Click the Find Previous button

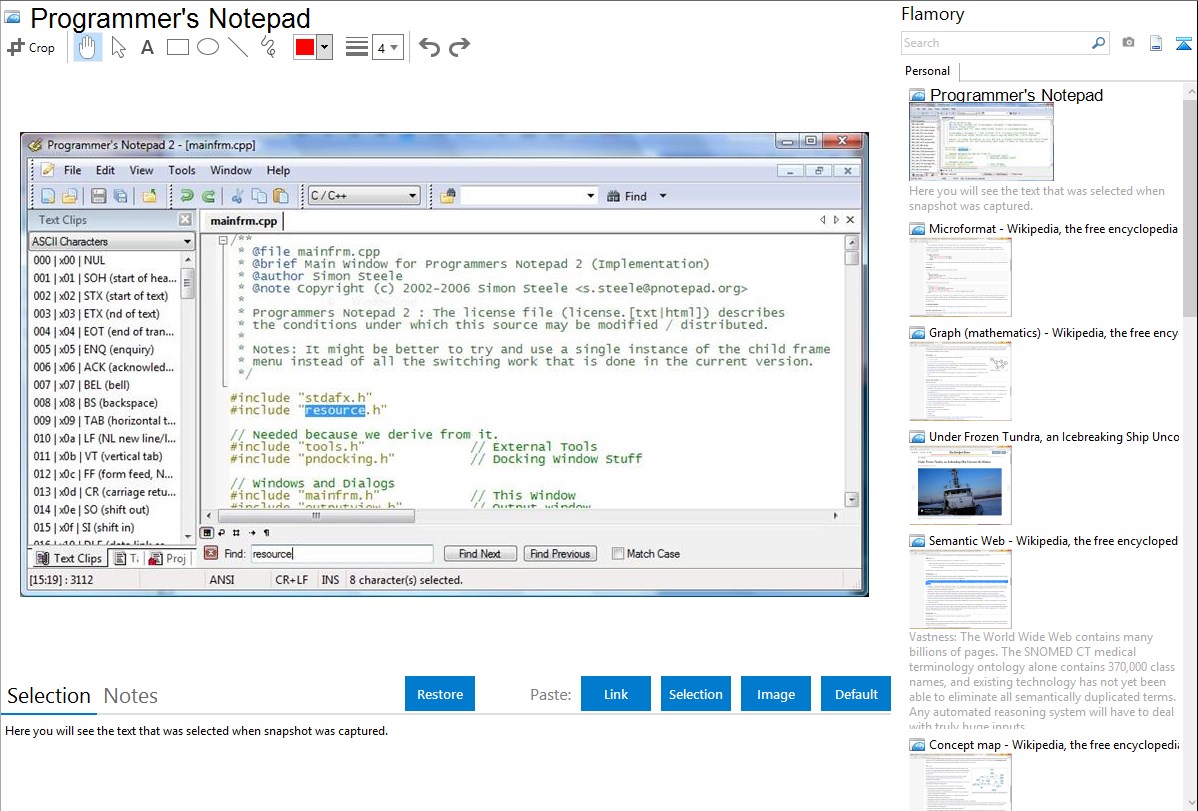560,553
